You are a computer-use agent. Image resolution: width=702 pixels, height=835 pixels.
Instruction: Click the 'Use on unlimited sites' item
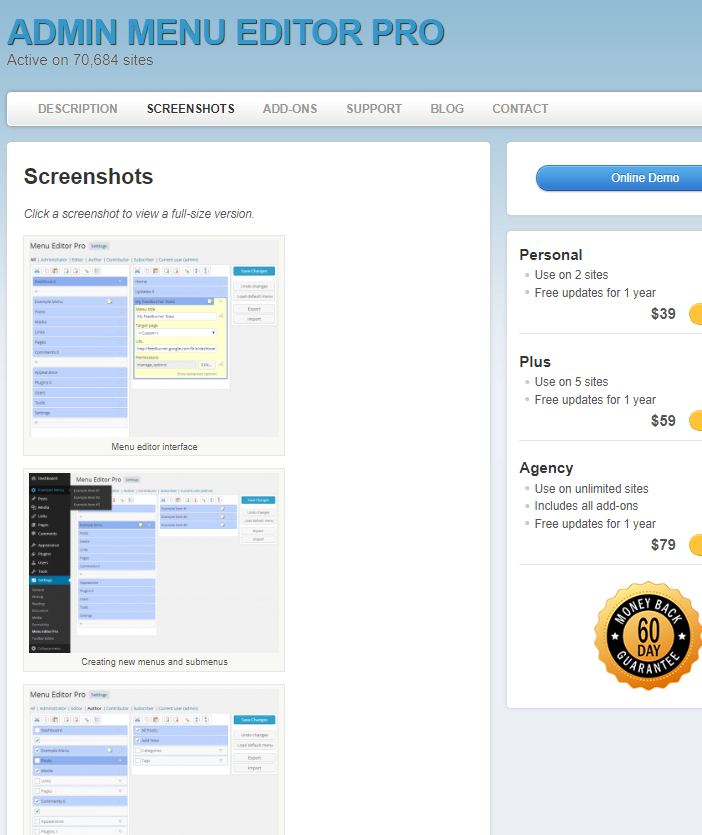pyautogui.click(x=591, y=489)
